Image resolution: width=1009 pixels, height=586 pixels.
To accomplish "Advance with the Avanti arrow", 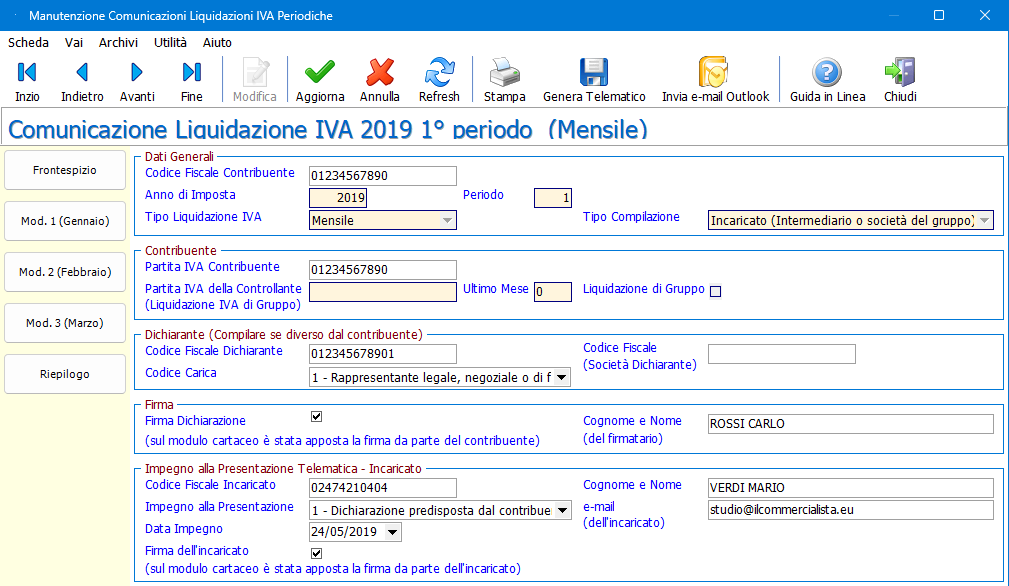I will pyautogui.click(x=137, y=80).
